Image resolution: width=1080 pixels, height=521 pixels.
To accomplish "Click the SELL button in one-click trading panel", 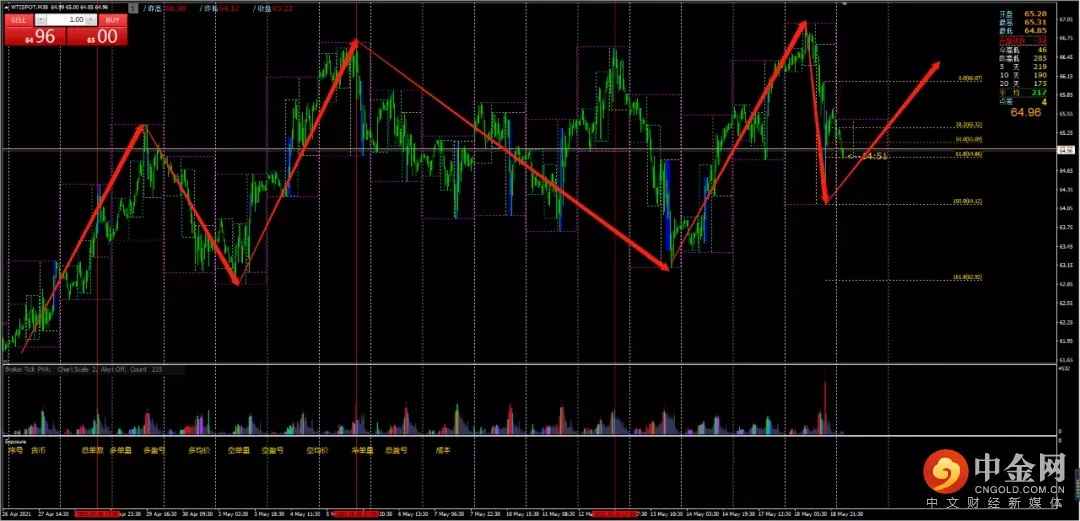I will pos(19,20).
